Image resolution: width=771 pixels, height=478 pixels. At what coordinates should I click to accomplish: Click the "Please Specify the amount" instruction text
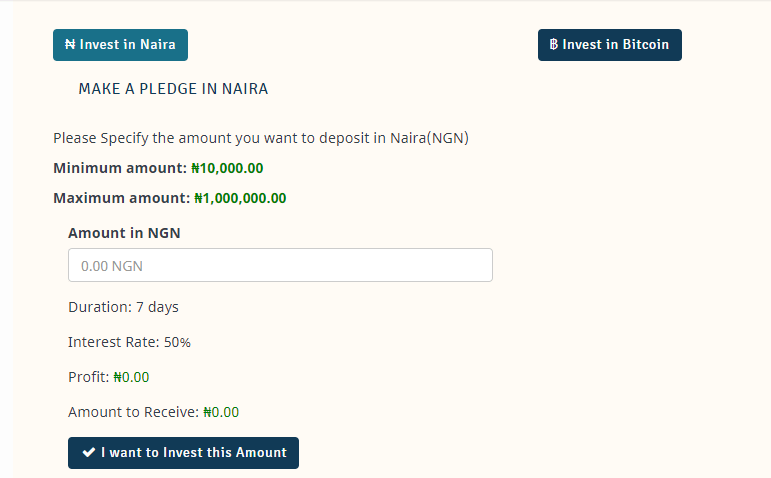[x=260, y=137]
